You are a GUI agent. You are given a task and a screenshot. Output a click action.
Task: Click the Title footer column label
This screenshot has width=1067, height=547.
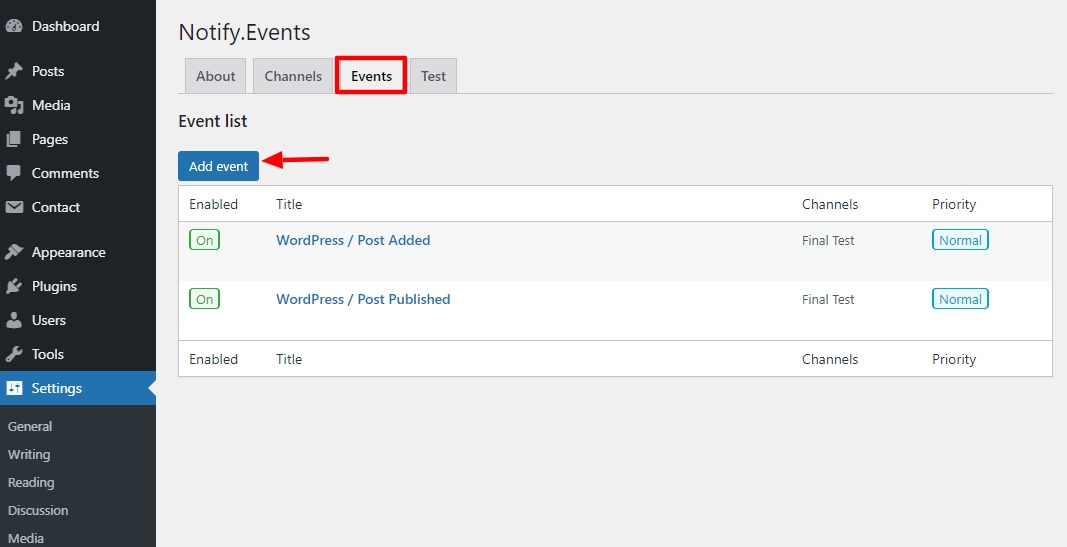point(289,359)
